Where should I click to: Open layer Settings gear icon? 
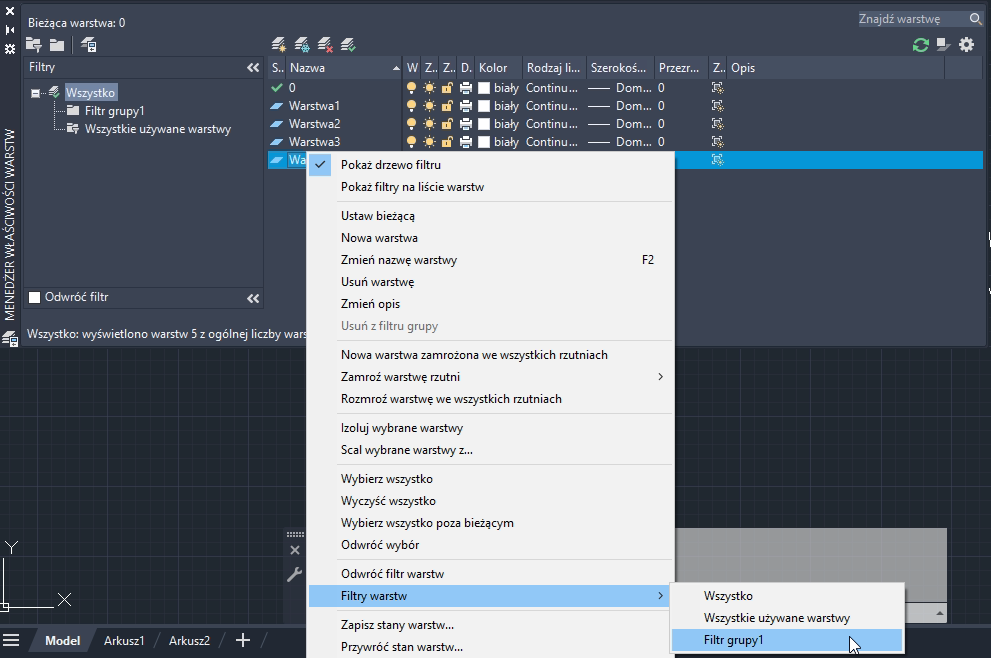click(966, 45)
